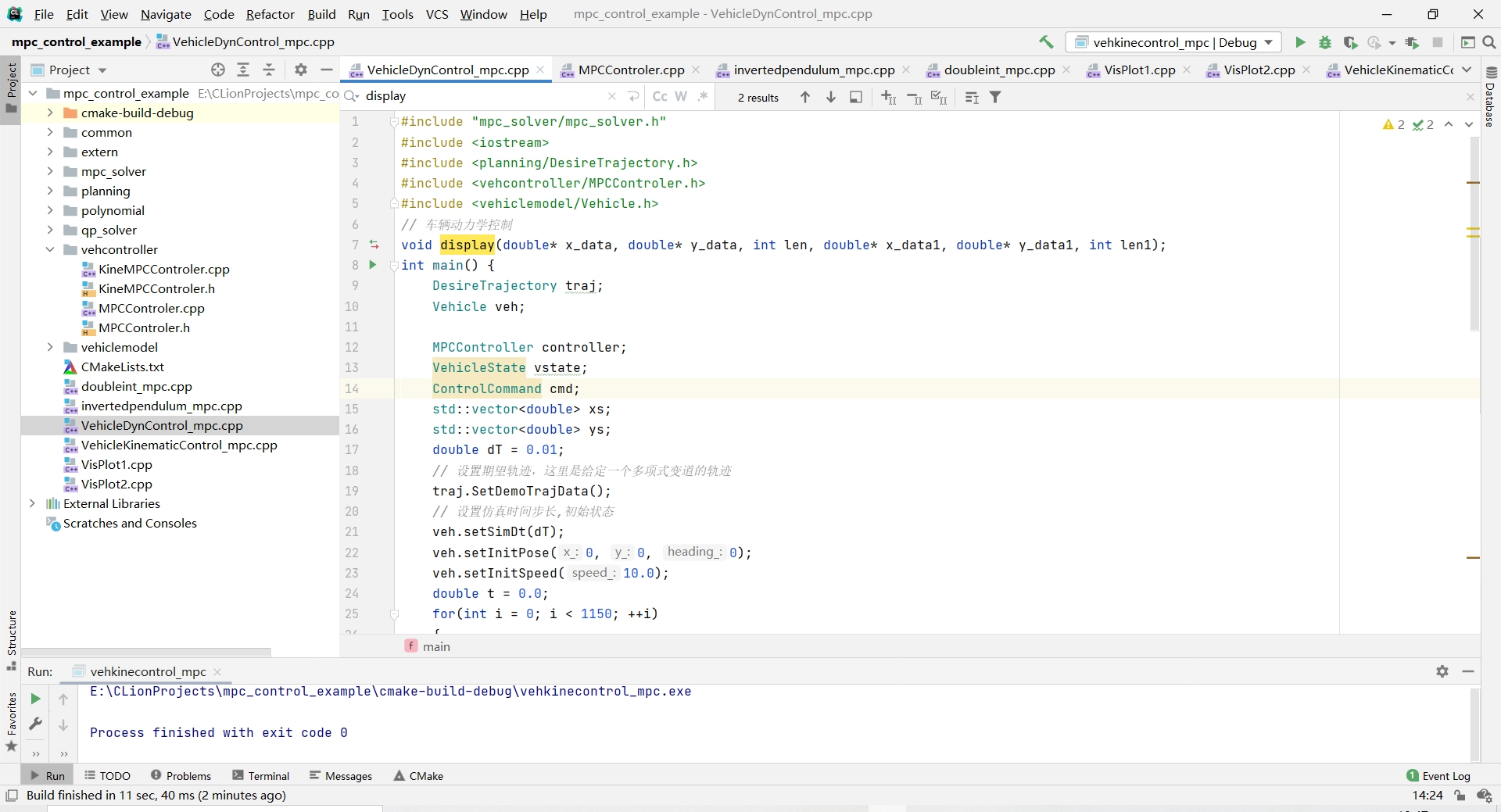Start debugging with the bug icon
Image resolution: width=1501 pixels, height=812 pixels.
click(1324, 43)
